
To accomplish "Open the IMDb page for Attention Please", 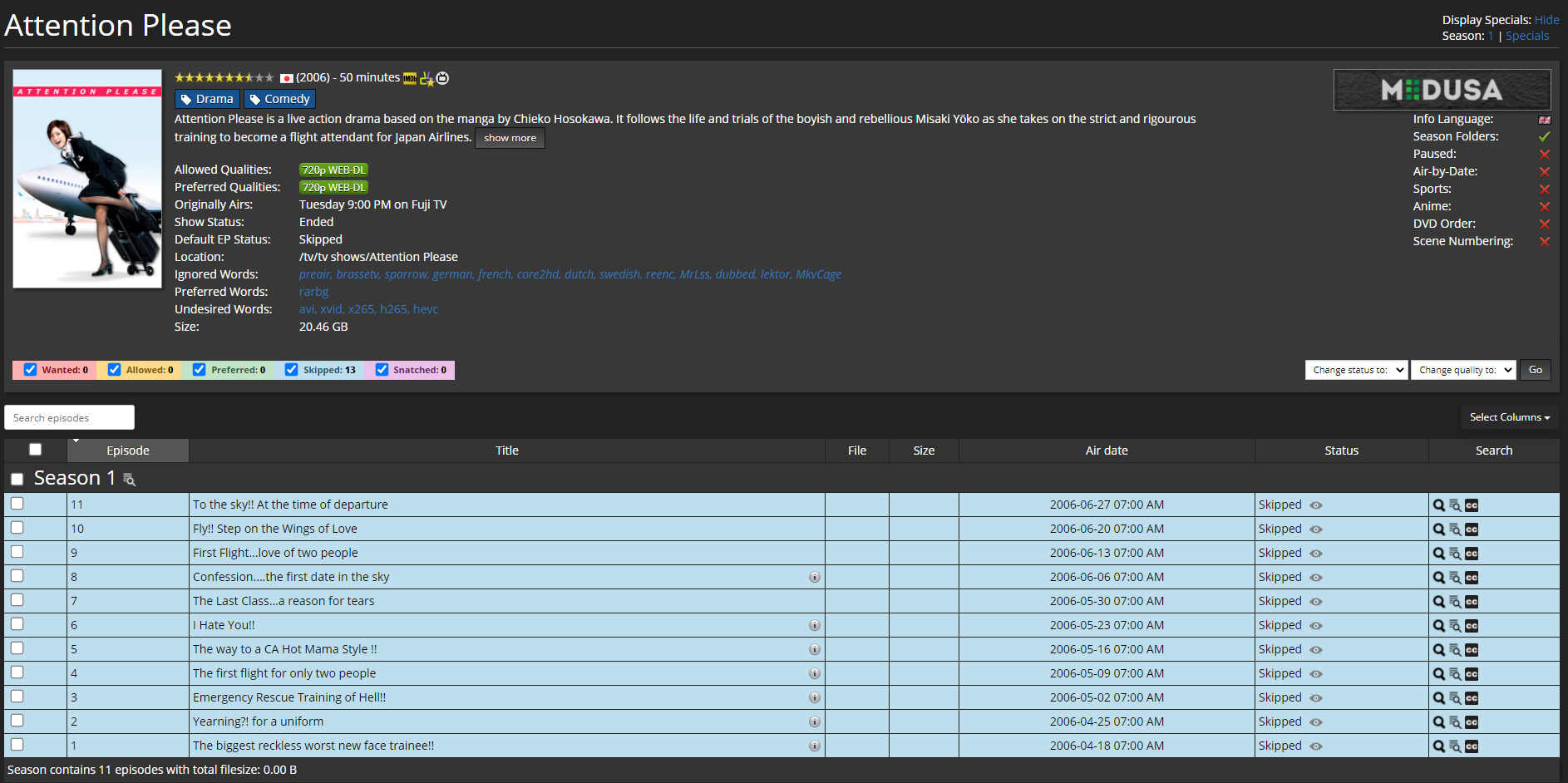I will pyautogui.click(x=410, y=77).
